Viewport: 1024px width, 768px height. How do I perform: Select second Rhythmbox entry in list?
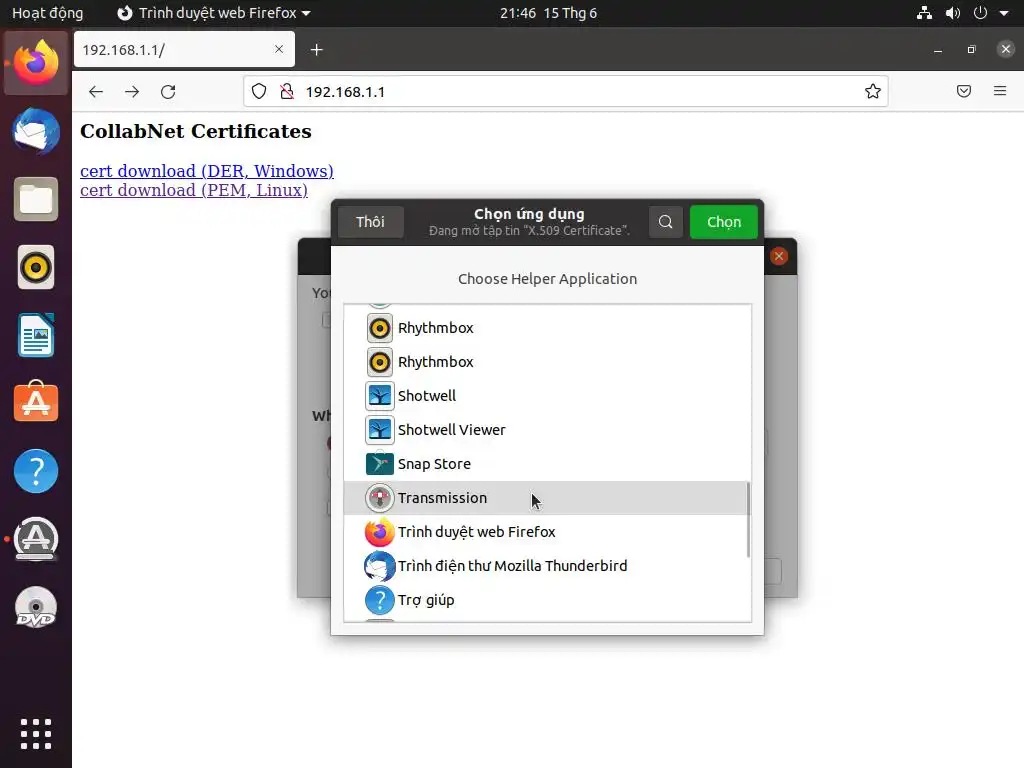547,362
